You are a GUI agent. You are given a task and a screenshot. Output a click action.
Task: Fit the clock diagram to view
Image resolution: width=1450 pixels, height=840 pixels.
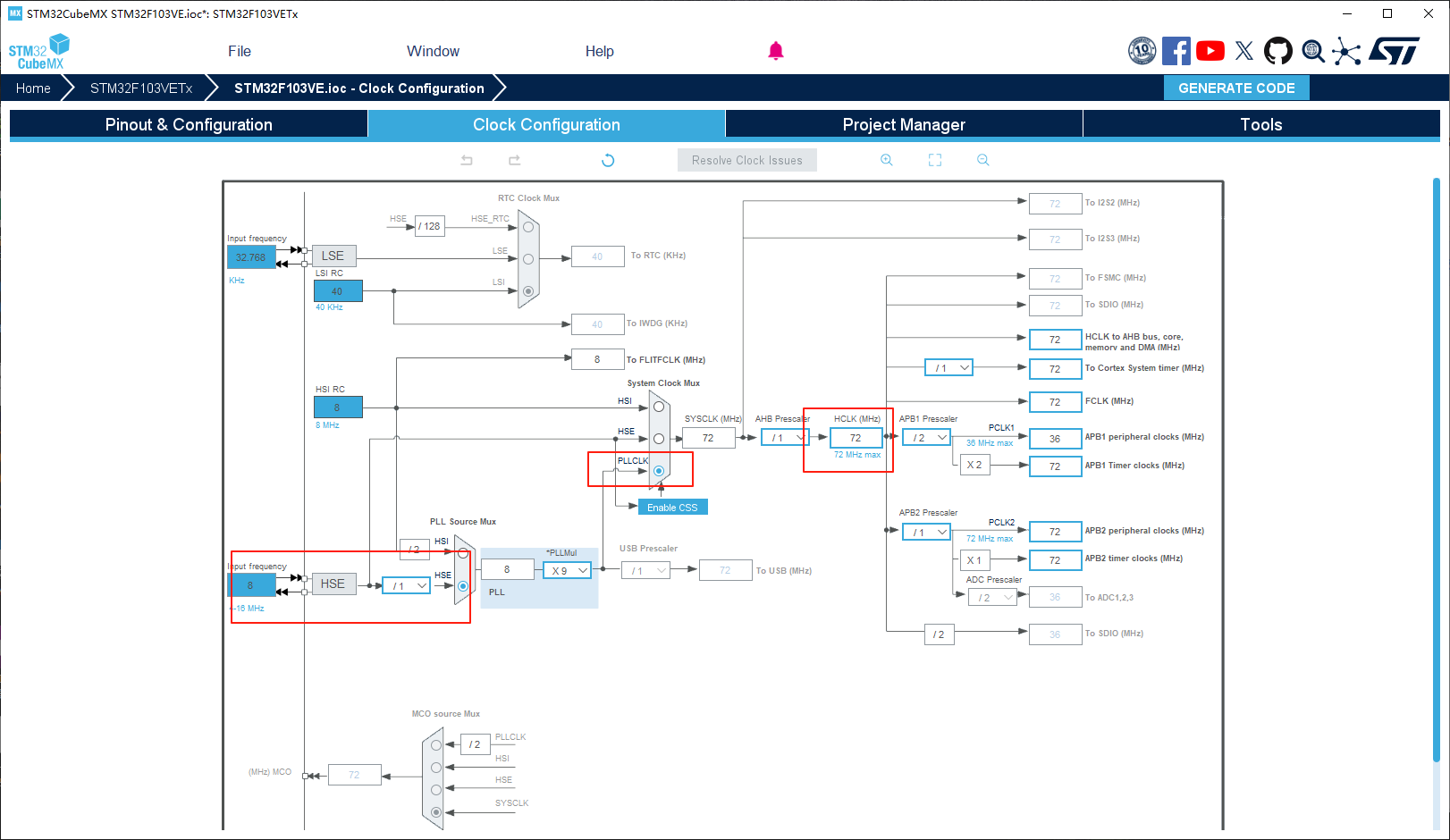[x=935, y=160]
